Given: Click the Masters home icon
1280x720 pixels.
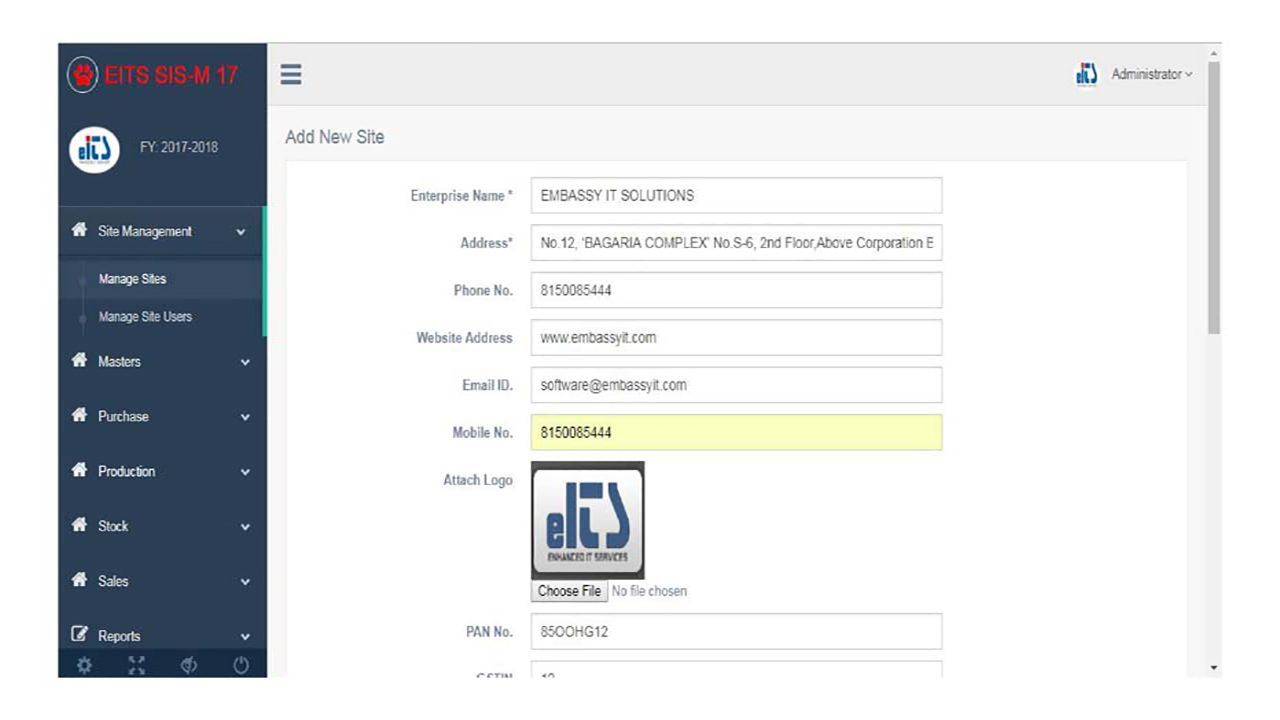Looking at the screenshot, I should (79, 361).
